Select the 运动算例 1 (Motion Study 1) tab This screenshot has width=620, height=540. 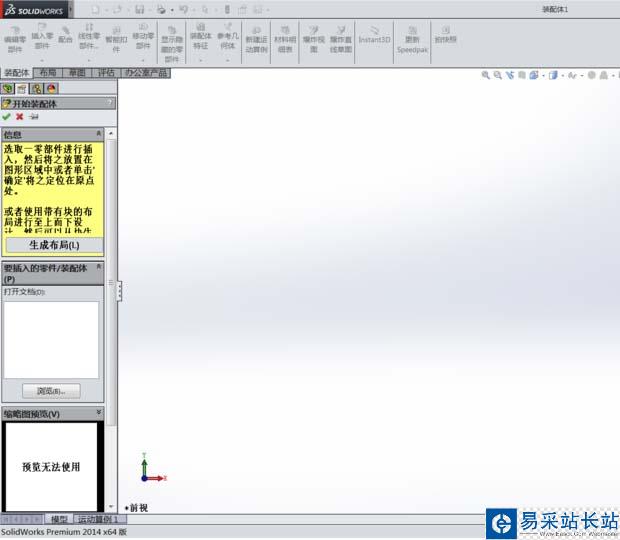click(x=100, y=519)
